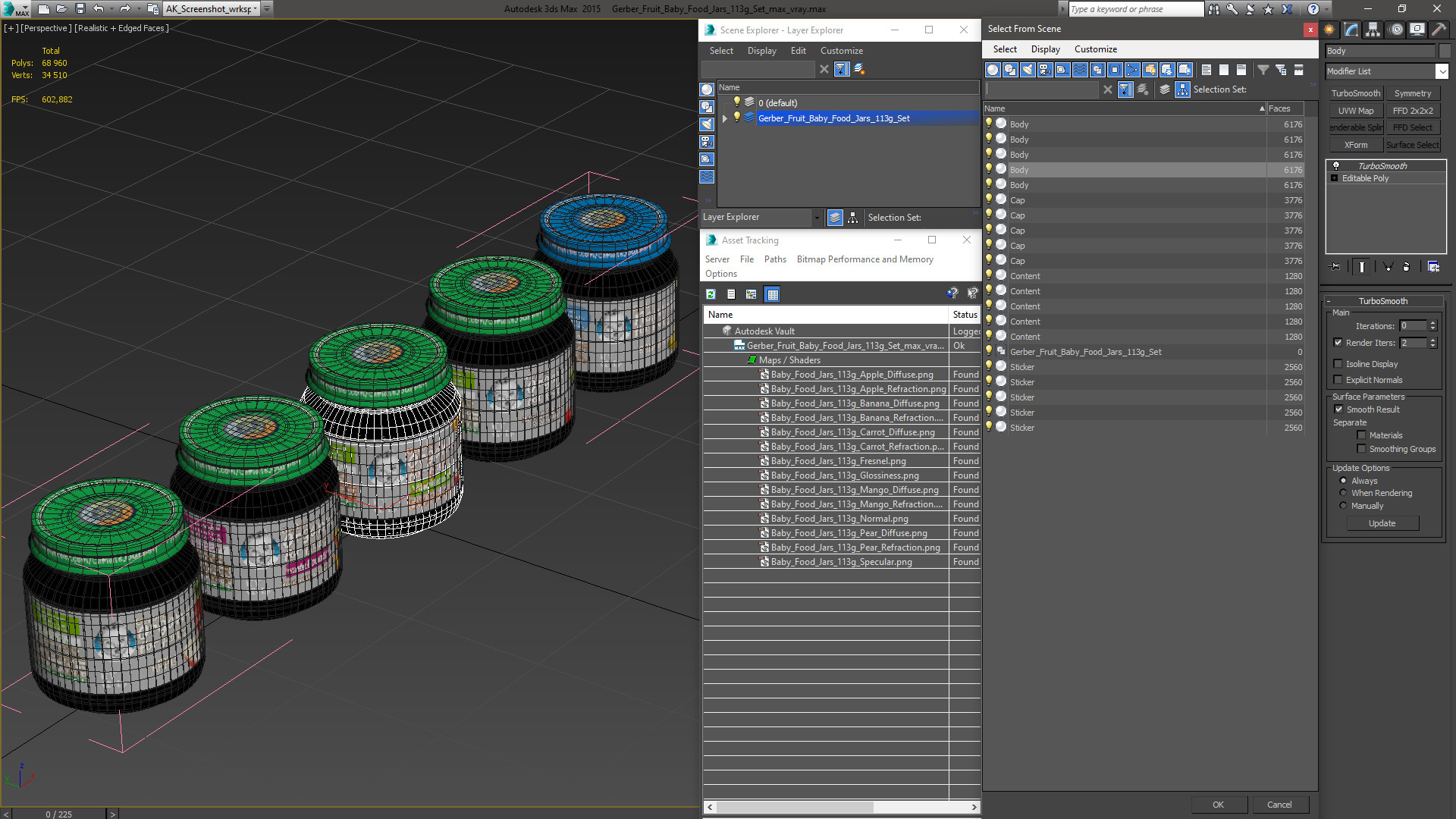Select the When Rendering update option
Viewport: 1456px width, 819px height.
1344,493
